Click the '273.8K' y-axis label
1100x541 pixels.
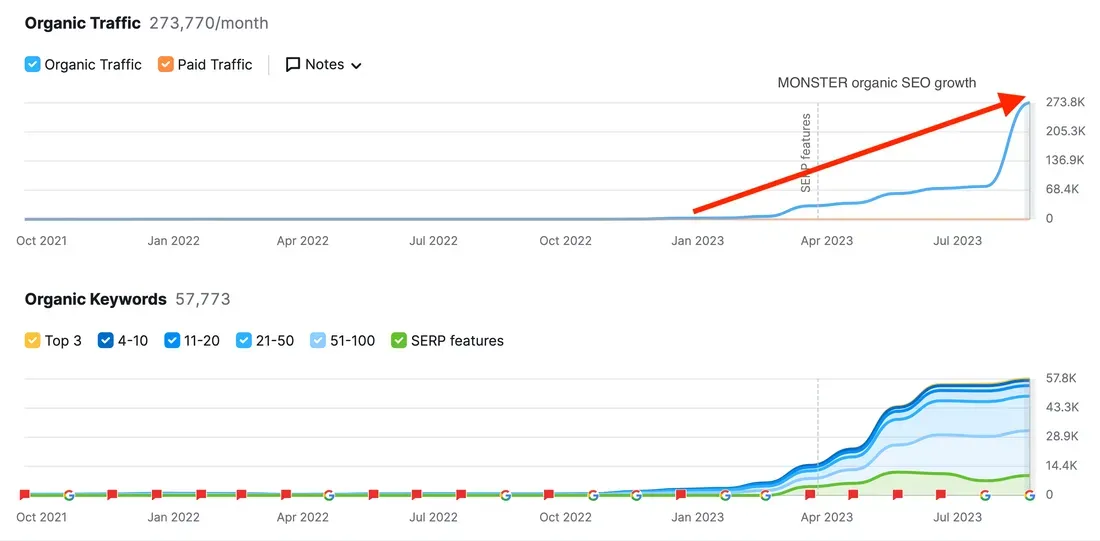pyautogui.click(x=1065, y=102)
